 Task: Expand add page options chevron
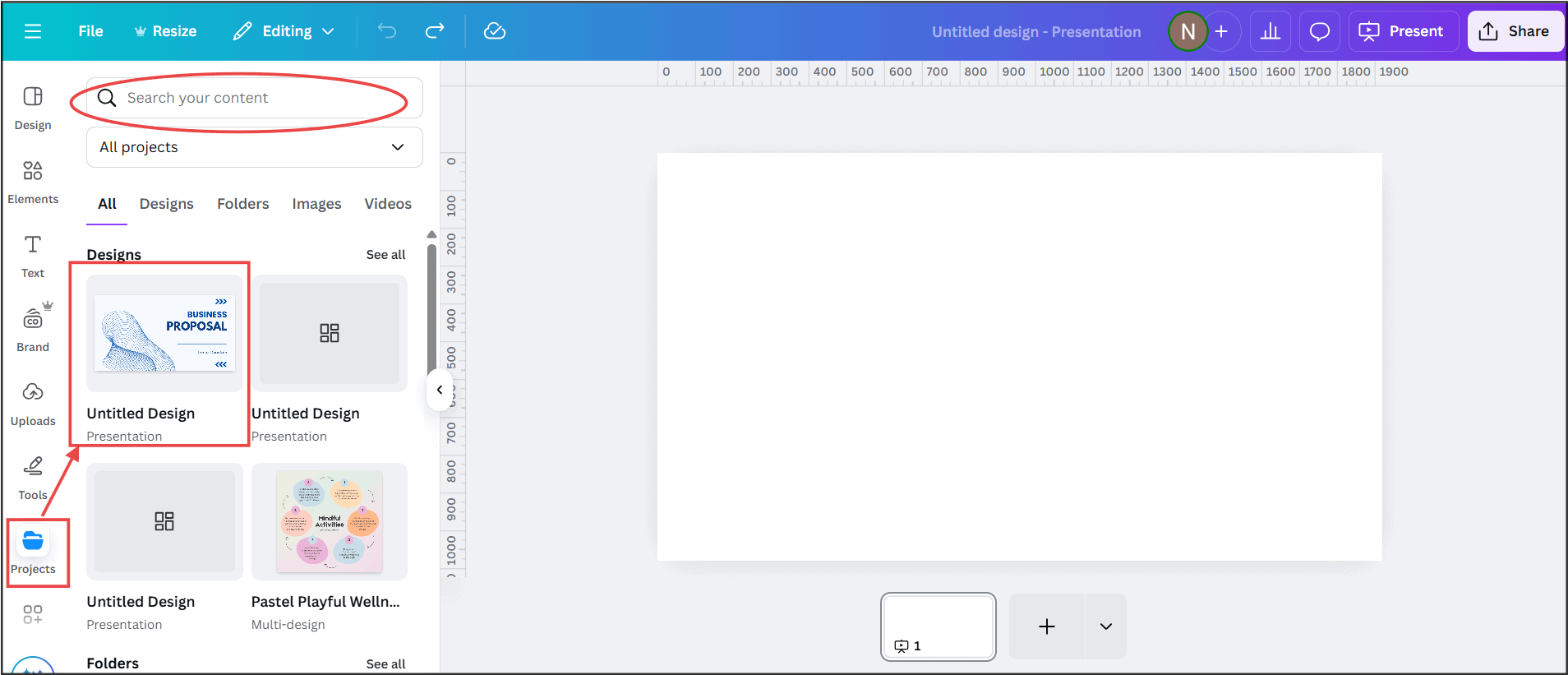1106,626
